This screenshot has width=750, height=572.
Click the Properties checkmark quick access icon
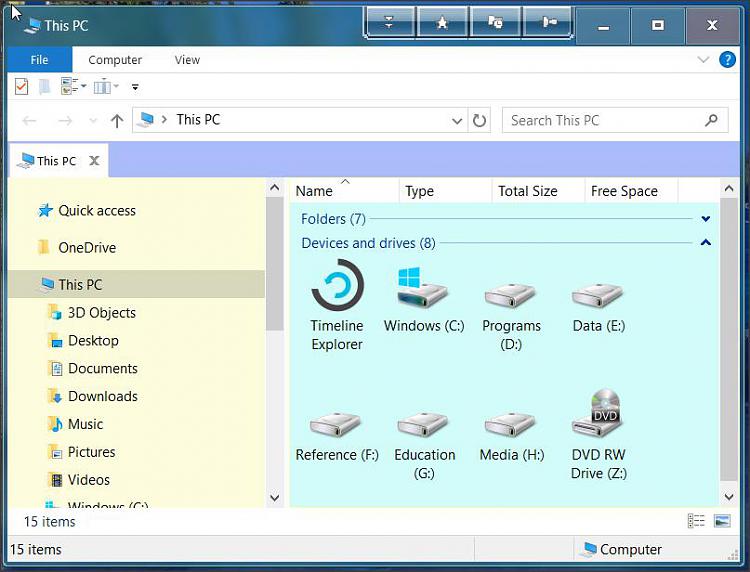22,87
